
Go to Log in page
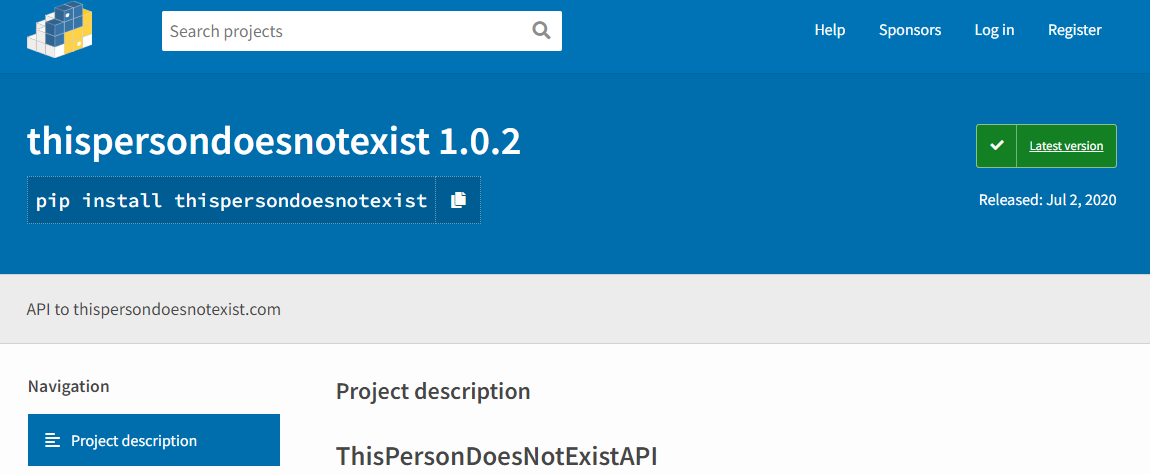tap(994, 30)
